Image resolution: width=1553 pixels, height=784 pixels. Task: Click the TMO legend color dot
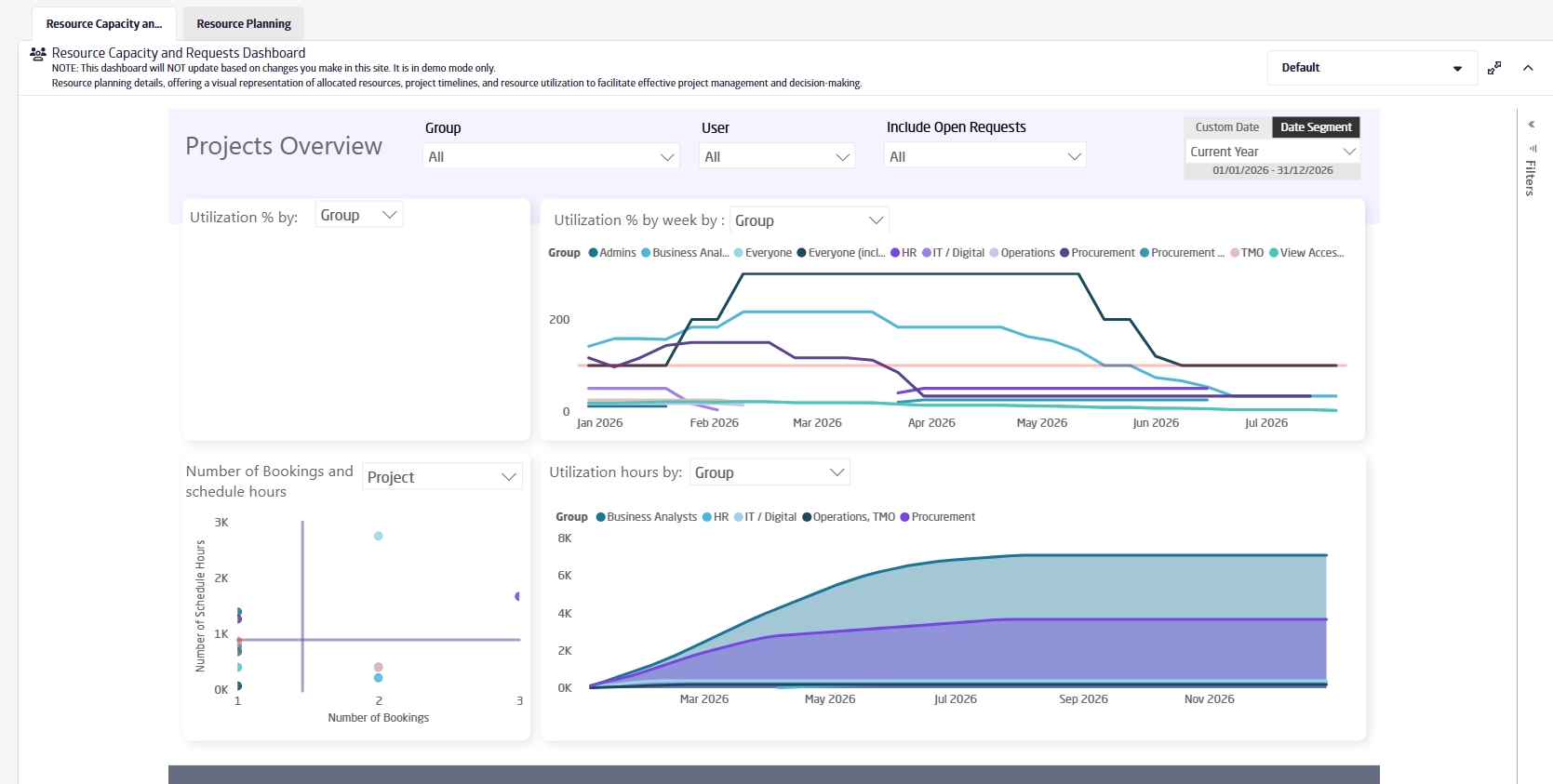pyautogui.click(x=1235, y=253)
